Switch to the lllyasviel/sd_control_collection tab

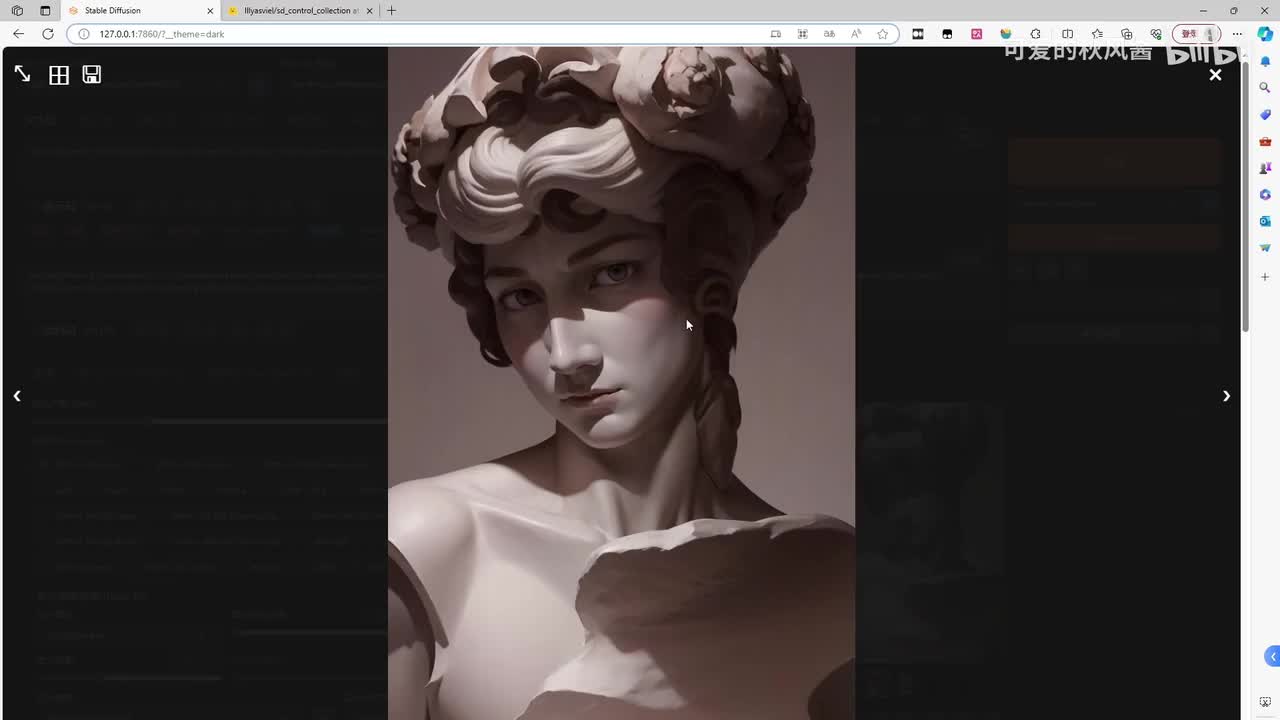300,11
